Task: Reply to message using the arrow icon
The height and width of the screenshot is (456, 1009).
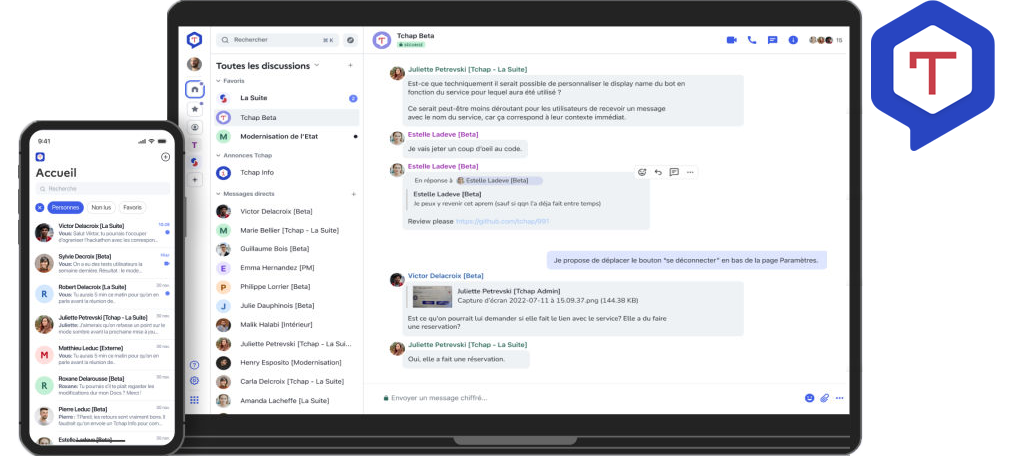Action: pos(658,172)
